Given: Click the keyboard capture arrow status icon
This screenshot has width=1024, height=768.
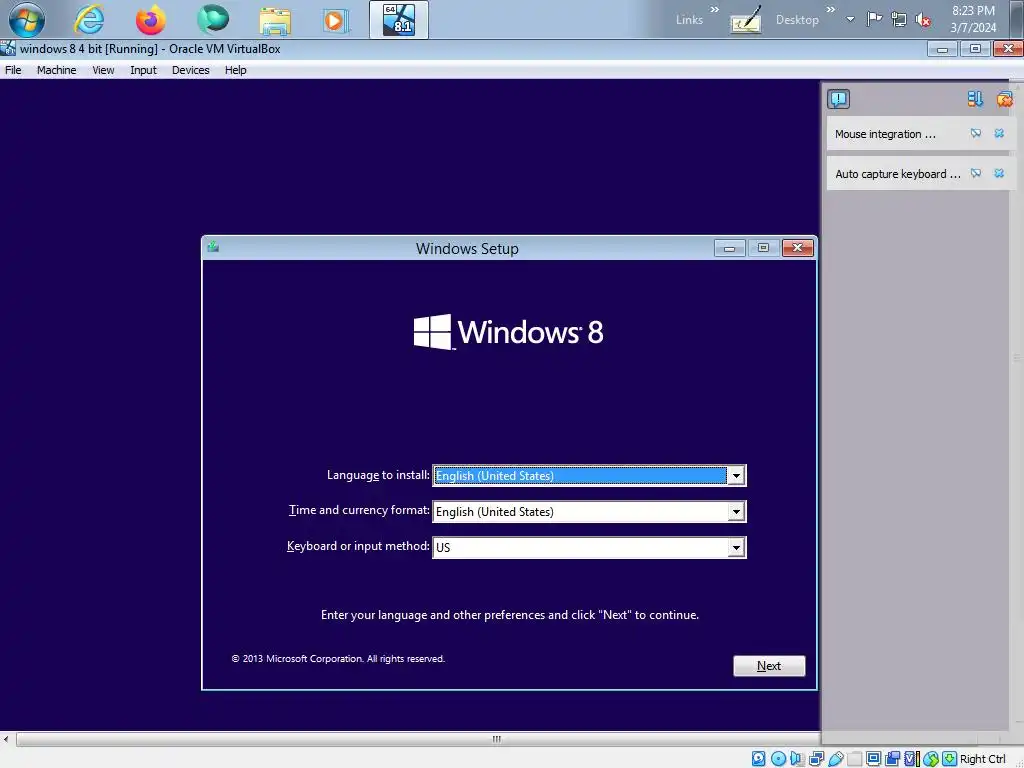Looking at the screenshot, I should [950, 758].
